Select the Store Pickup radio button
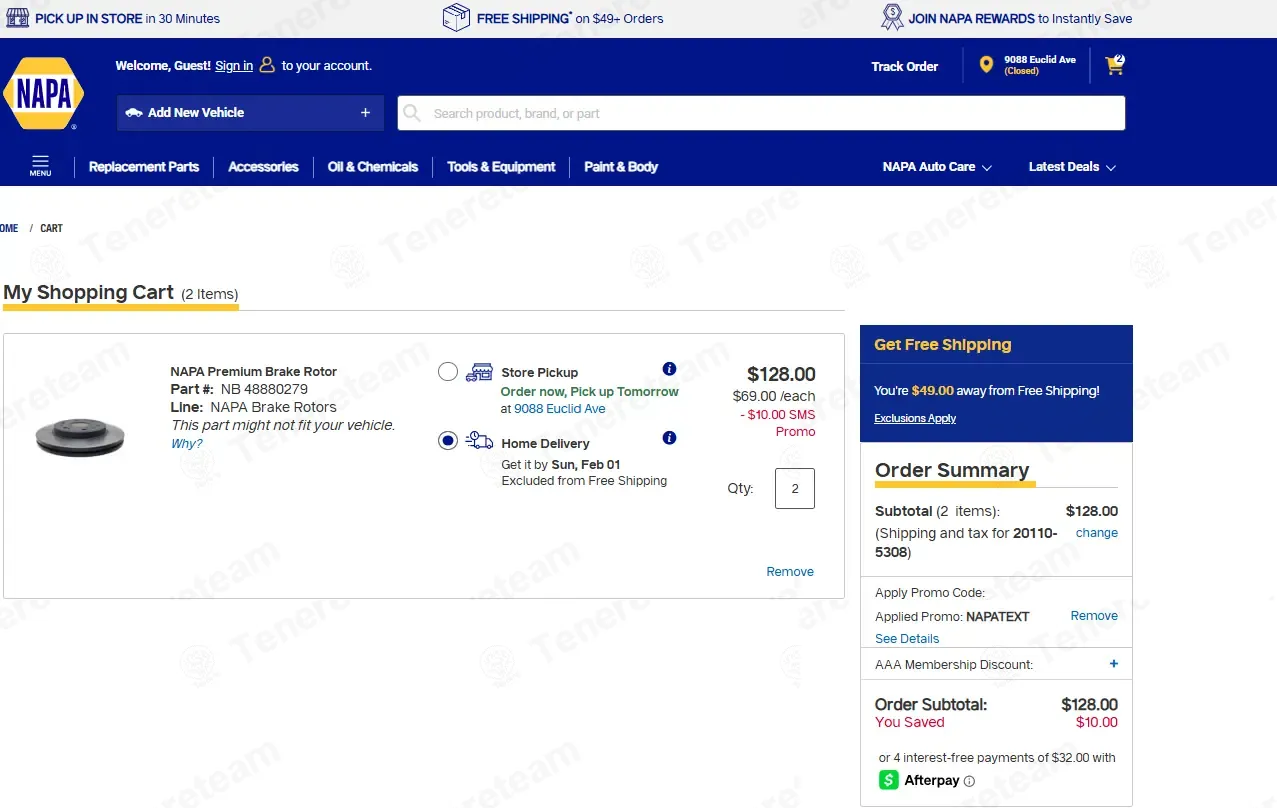Viewport: 1277px width, 808px height. tap(448, 372)
